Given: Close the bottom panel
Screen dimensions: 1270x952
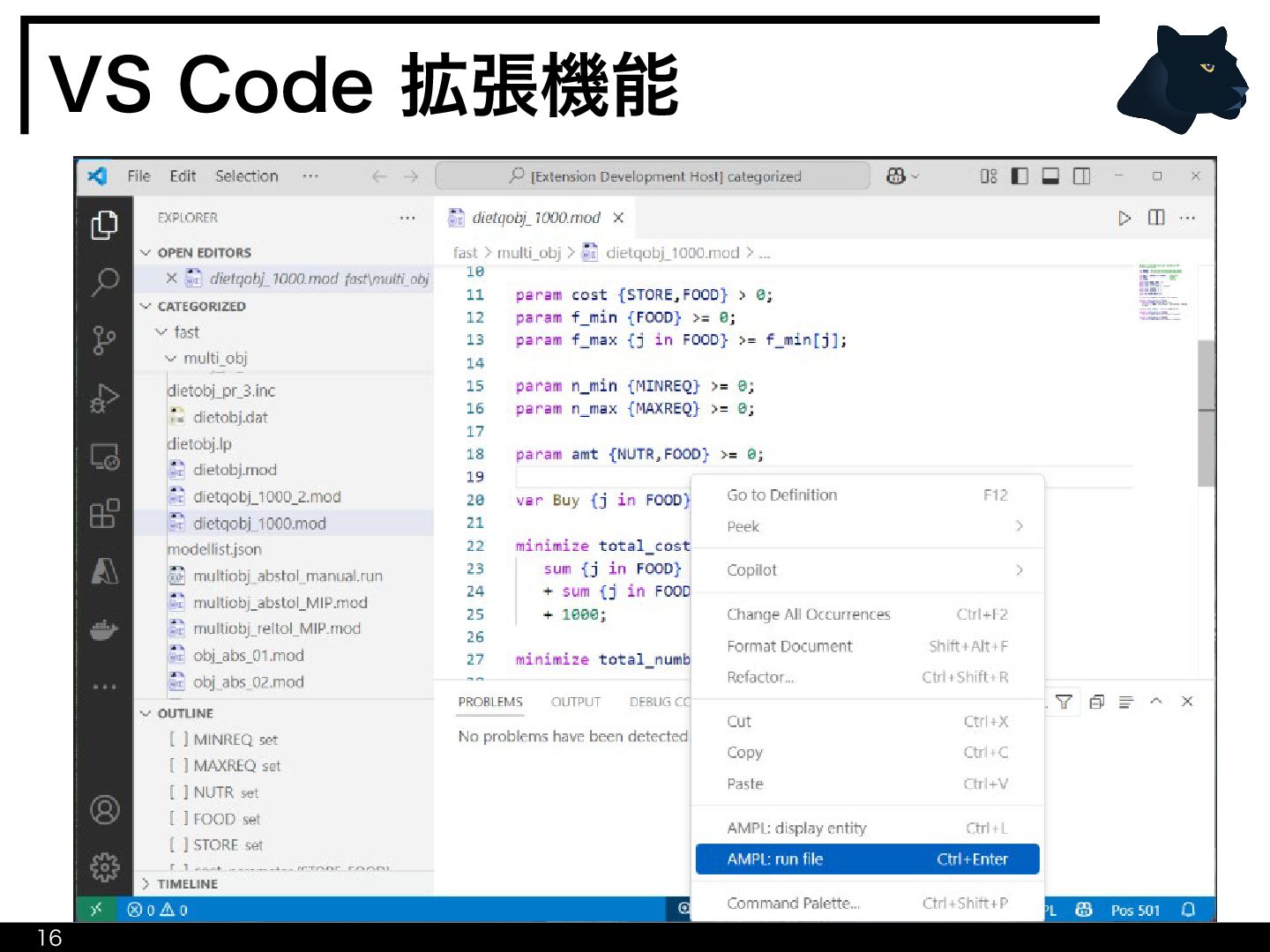Looking at the screenshot, I should point(1187,702).
